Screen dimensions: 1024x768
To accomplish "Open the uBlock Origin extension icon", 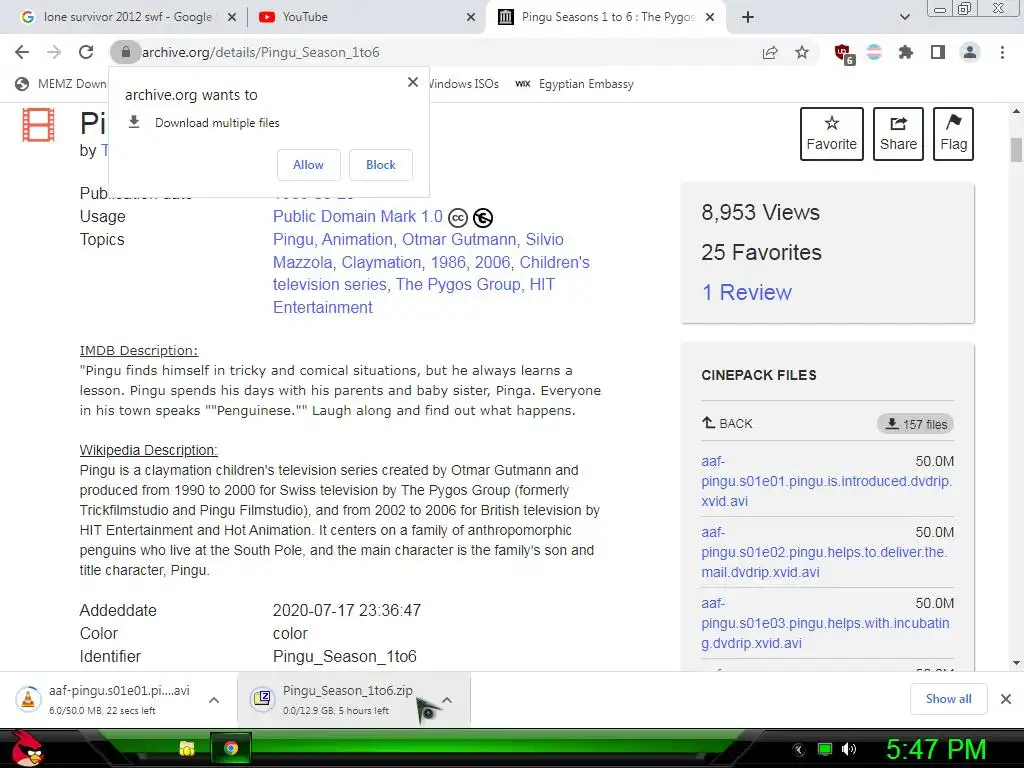I will coord(844,54).
